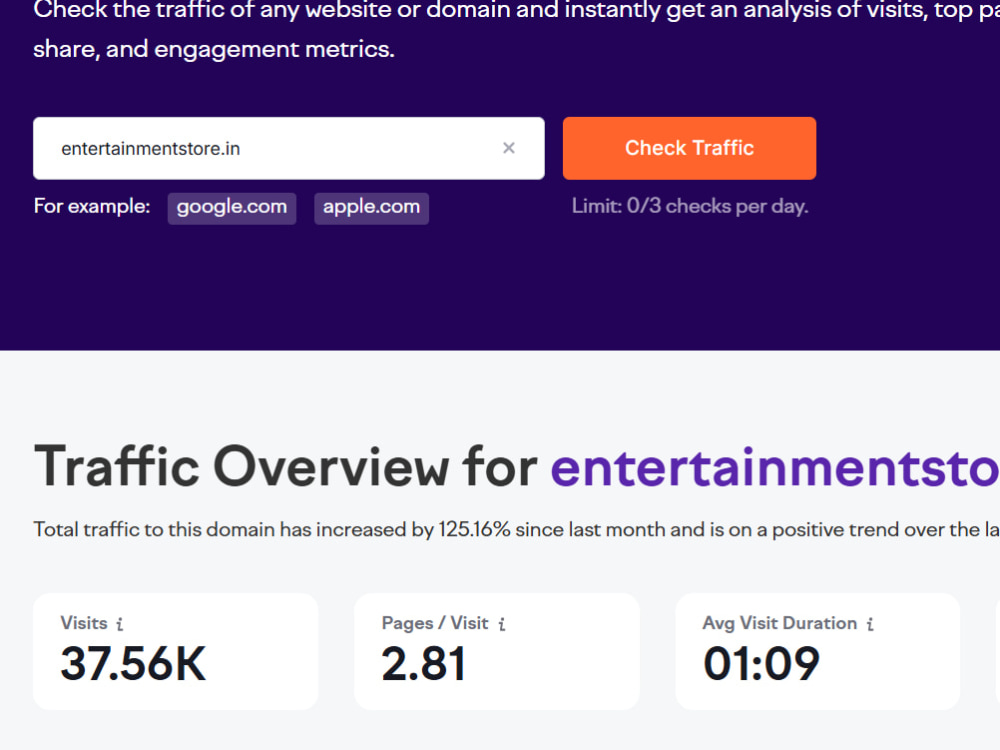Clear the domain input with the X icon
Viewport: 1000px width, 750px height.
pos(508,148)
